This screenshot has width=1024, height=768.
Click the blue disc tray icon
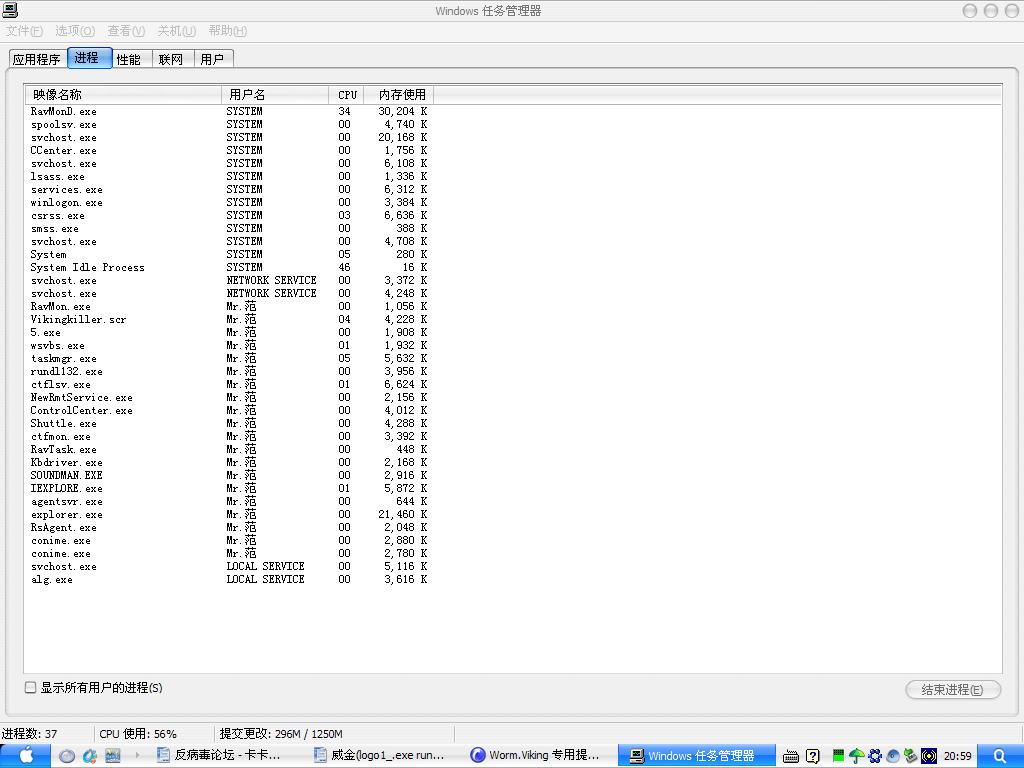pyautogui.click(x=893, y=756)
